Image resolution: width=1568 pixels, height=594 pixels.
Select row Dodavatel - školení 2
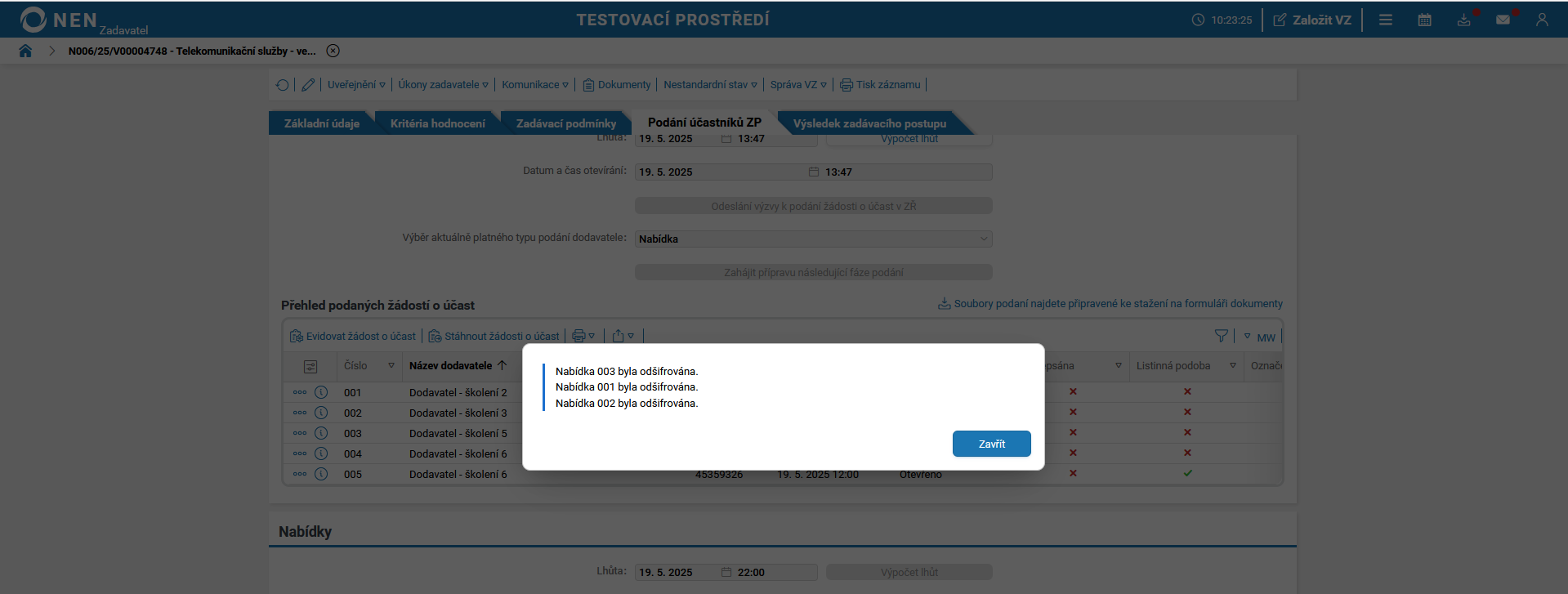[458, 392]
